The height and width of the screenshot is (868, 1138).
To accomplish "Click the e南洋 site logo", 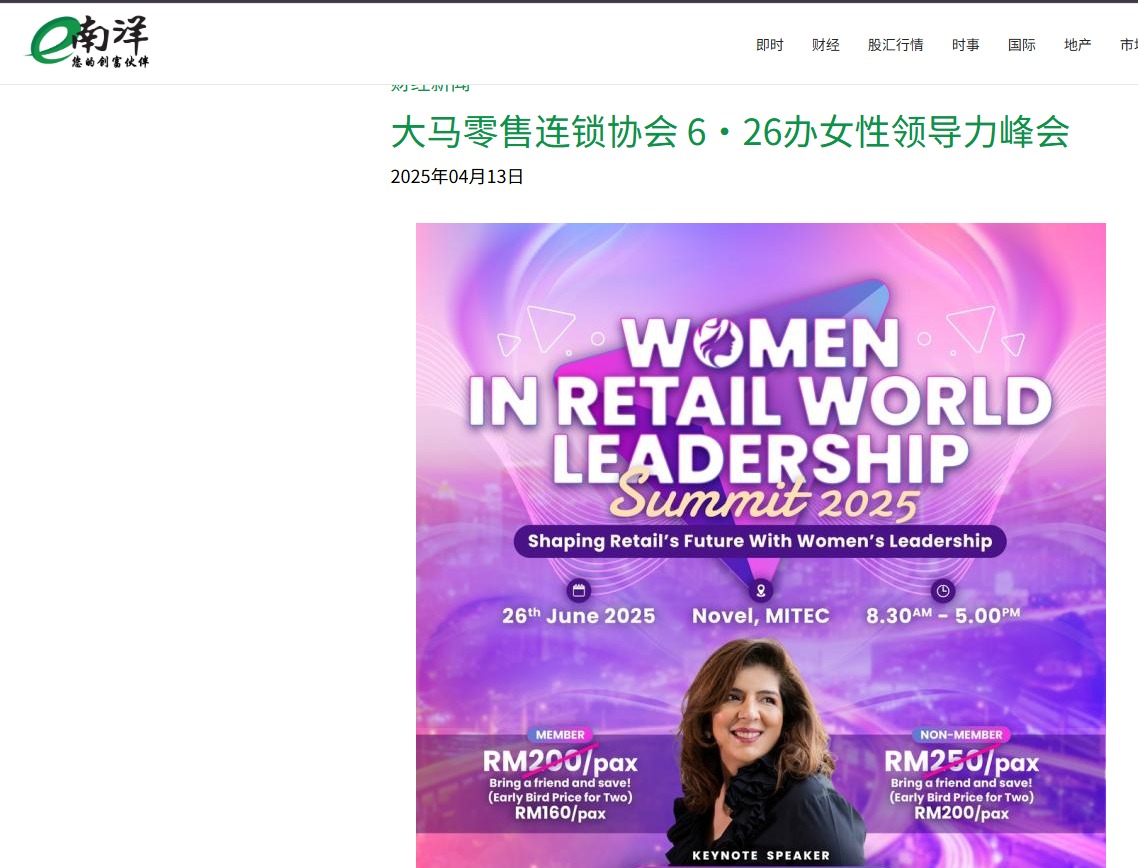I will (x=88, y=44).
